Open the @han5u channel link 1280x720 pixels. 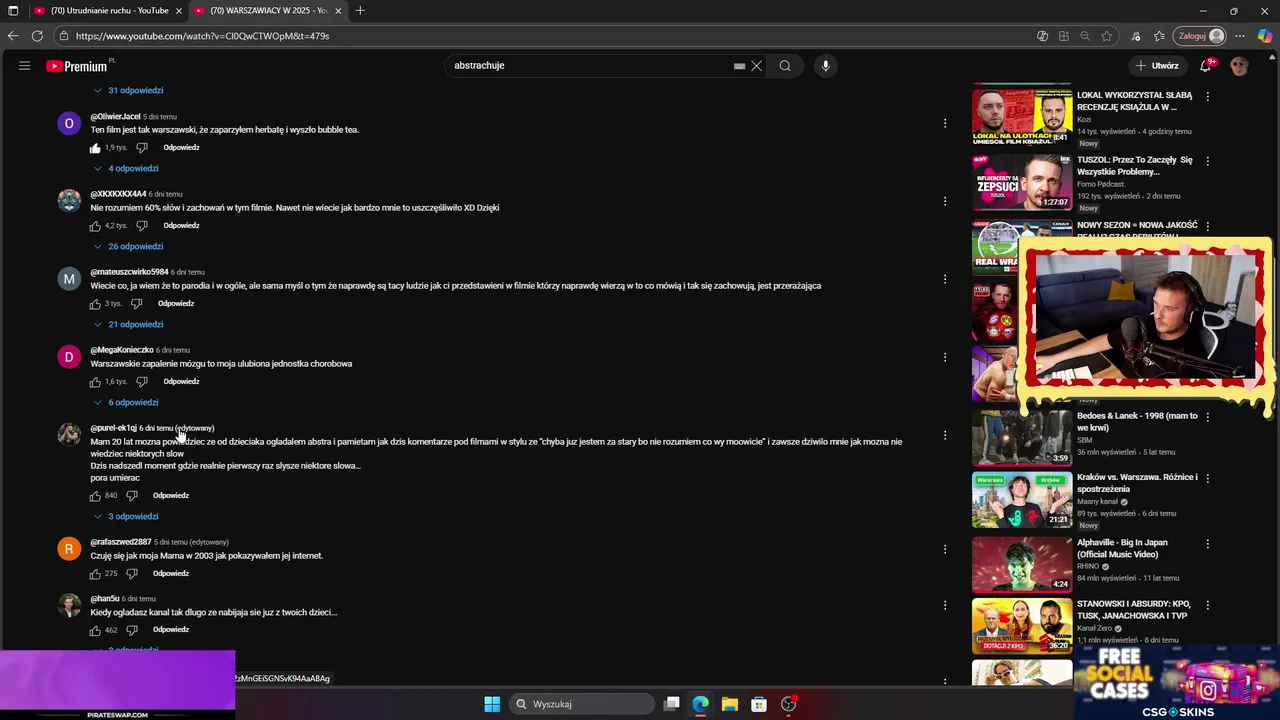[x=105, y=598]
